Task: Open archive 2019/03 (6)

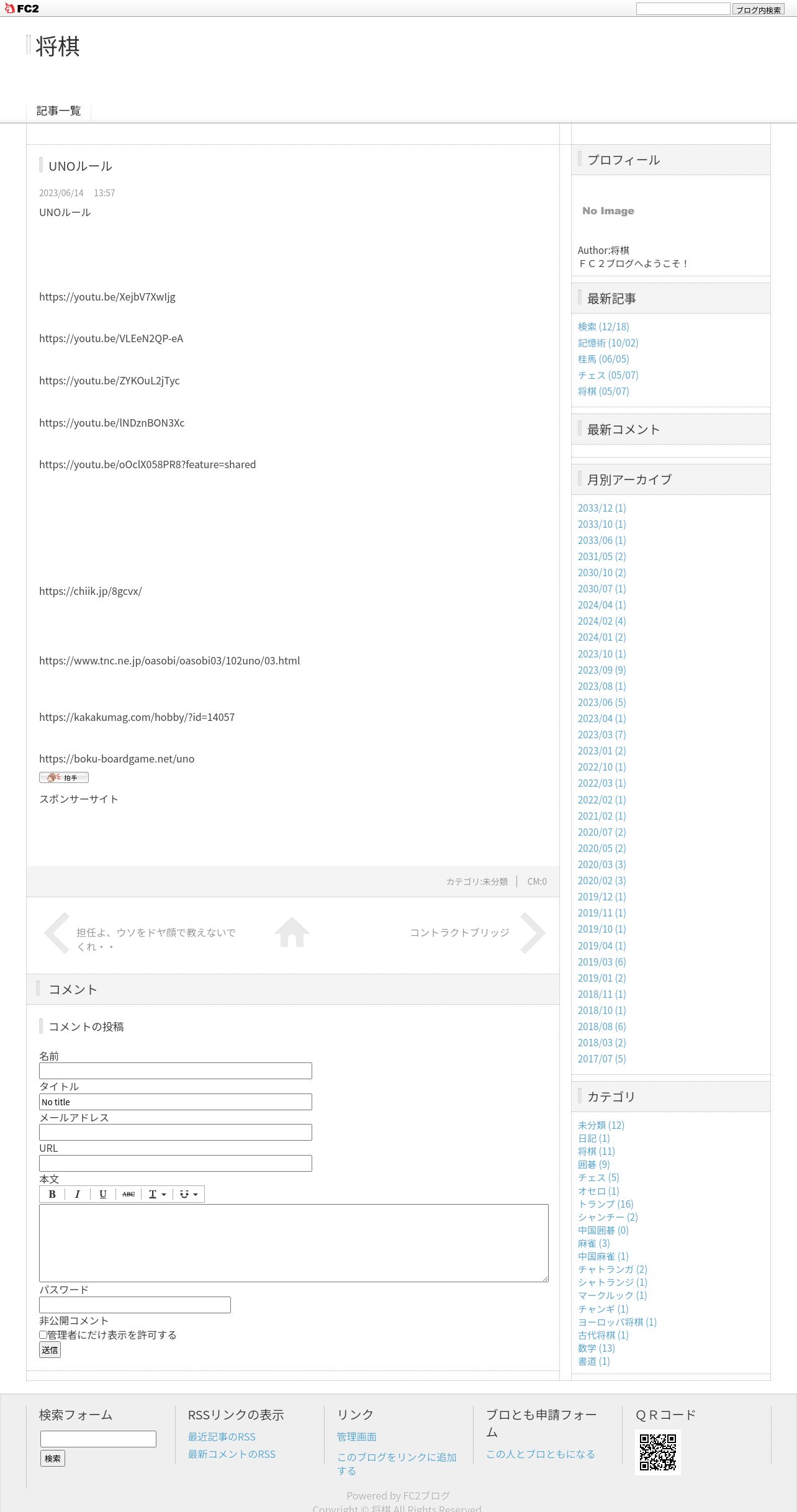Action: [x=602, y=962]
